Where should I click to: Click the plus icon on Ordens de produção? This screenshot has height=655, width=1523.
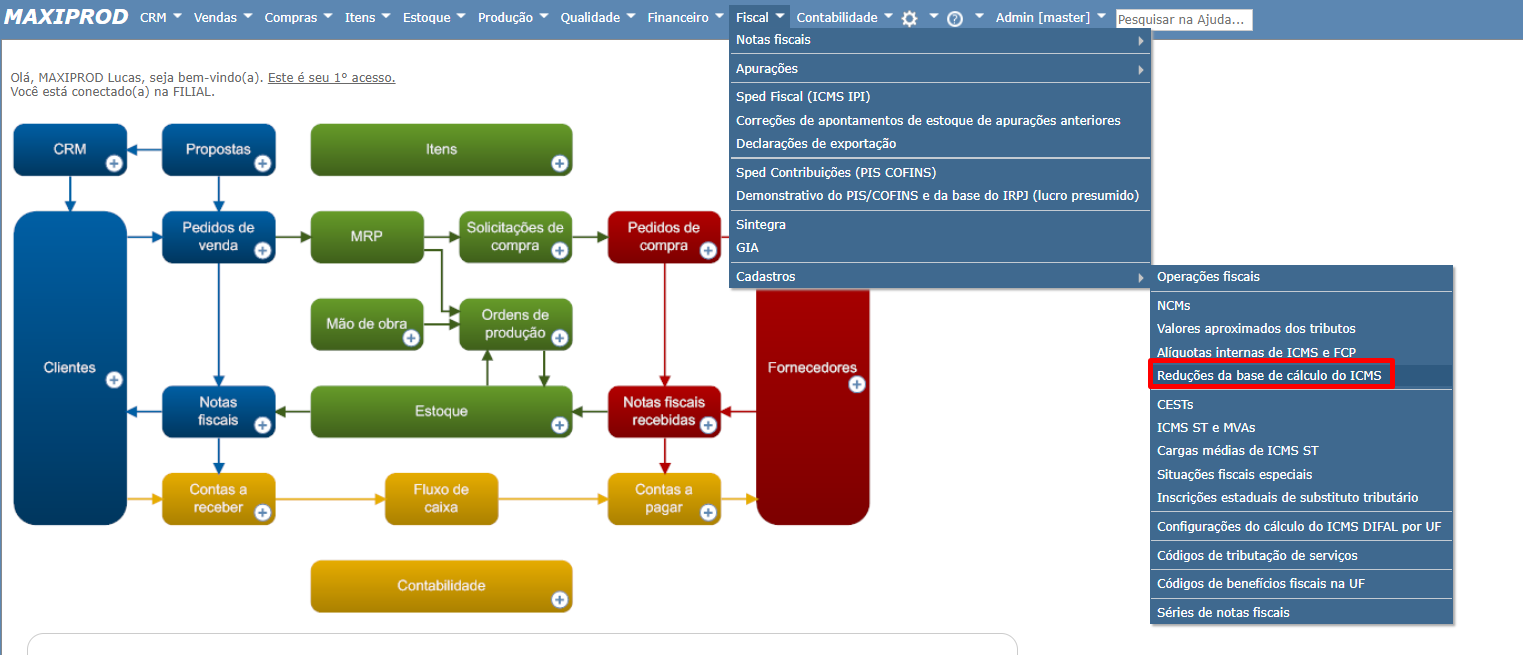pyautogui.click(x=559, y=338)
